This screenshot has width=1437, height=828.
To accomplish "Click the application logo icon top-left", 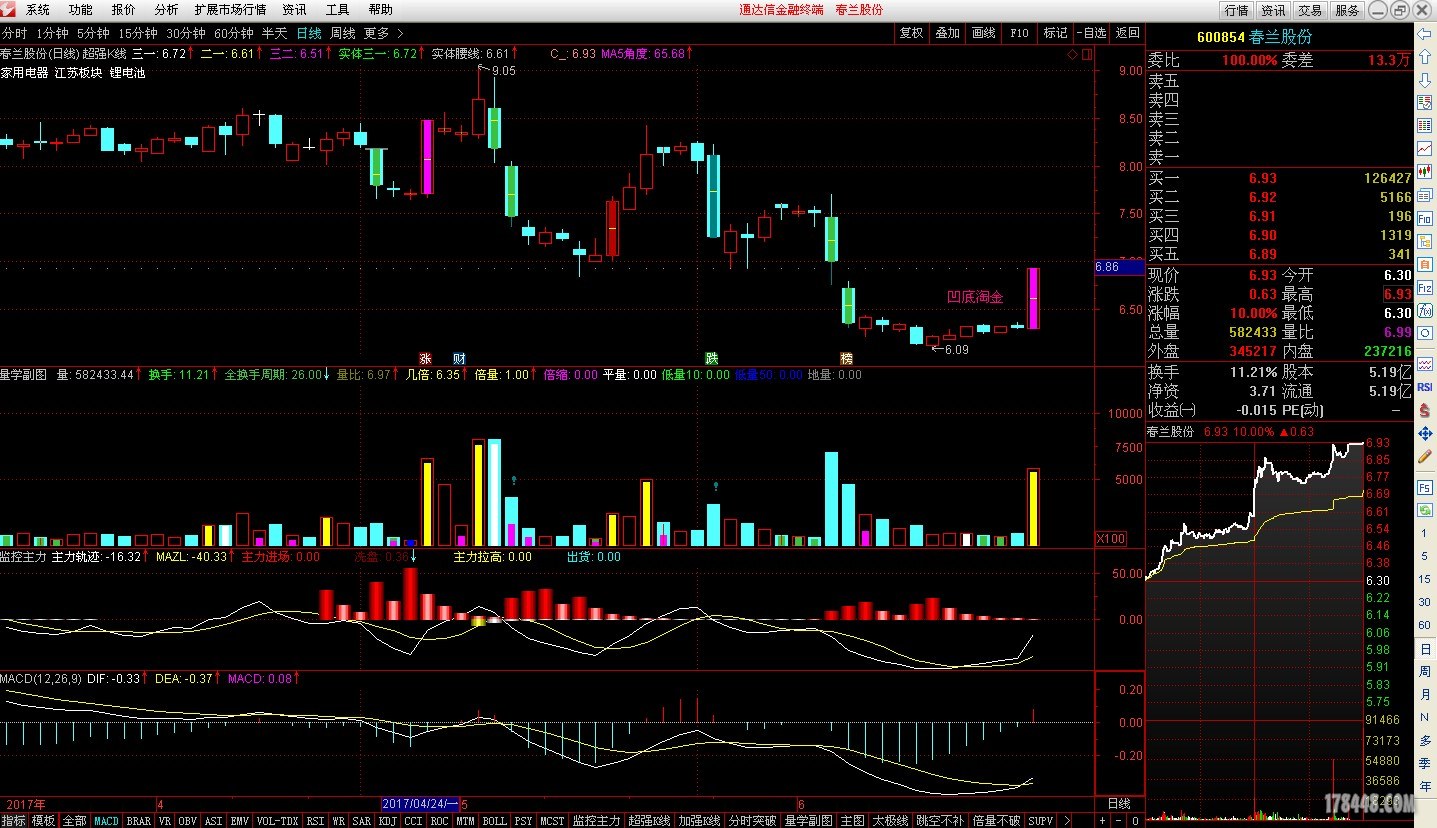I will (x=9, y=9).
